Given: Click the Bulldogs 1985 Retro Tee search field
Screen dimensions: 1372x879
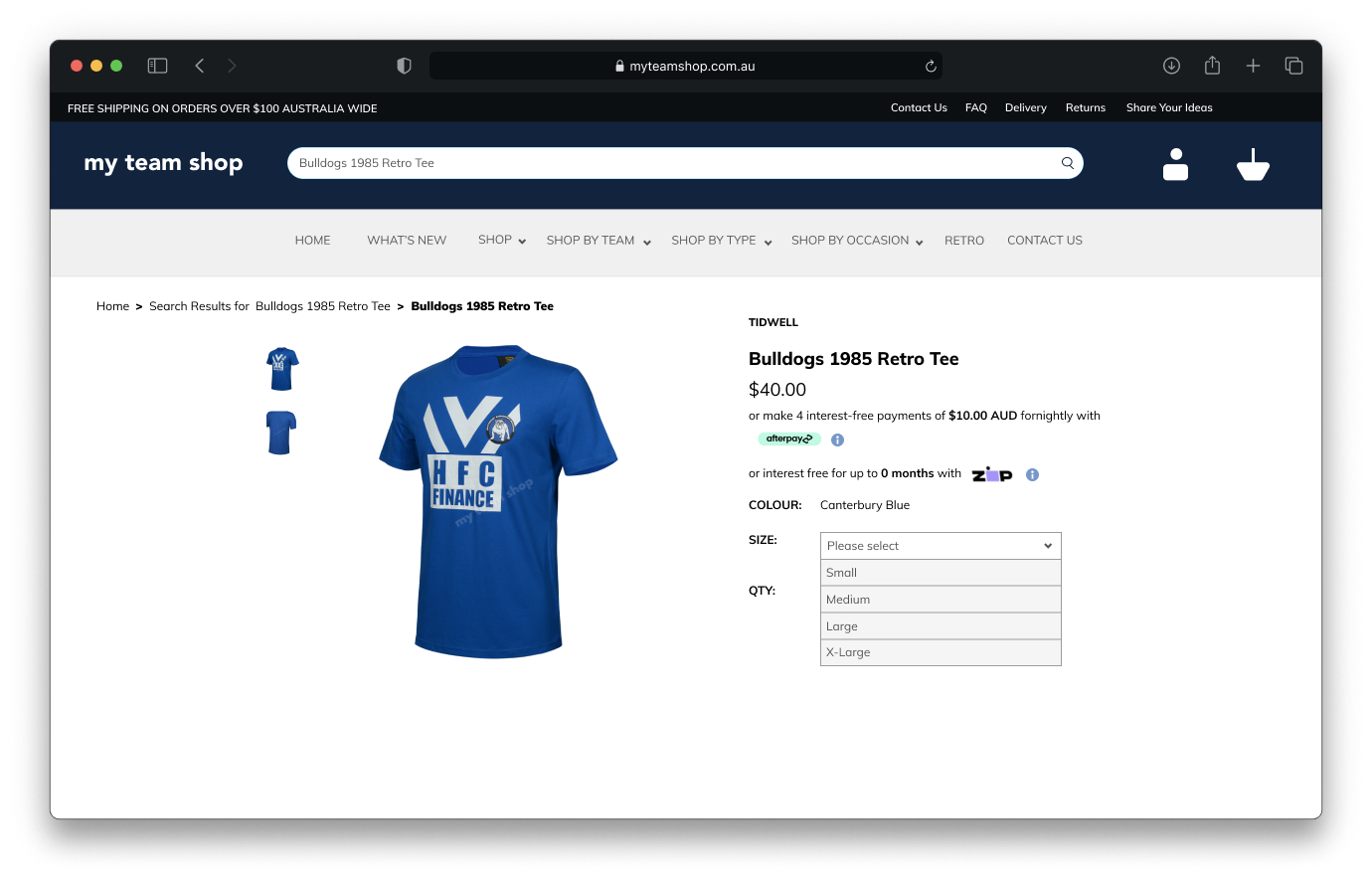Looking at the screenshot, I should pos(685,163).
